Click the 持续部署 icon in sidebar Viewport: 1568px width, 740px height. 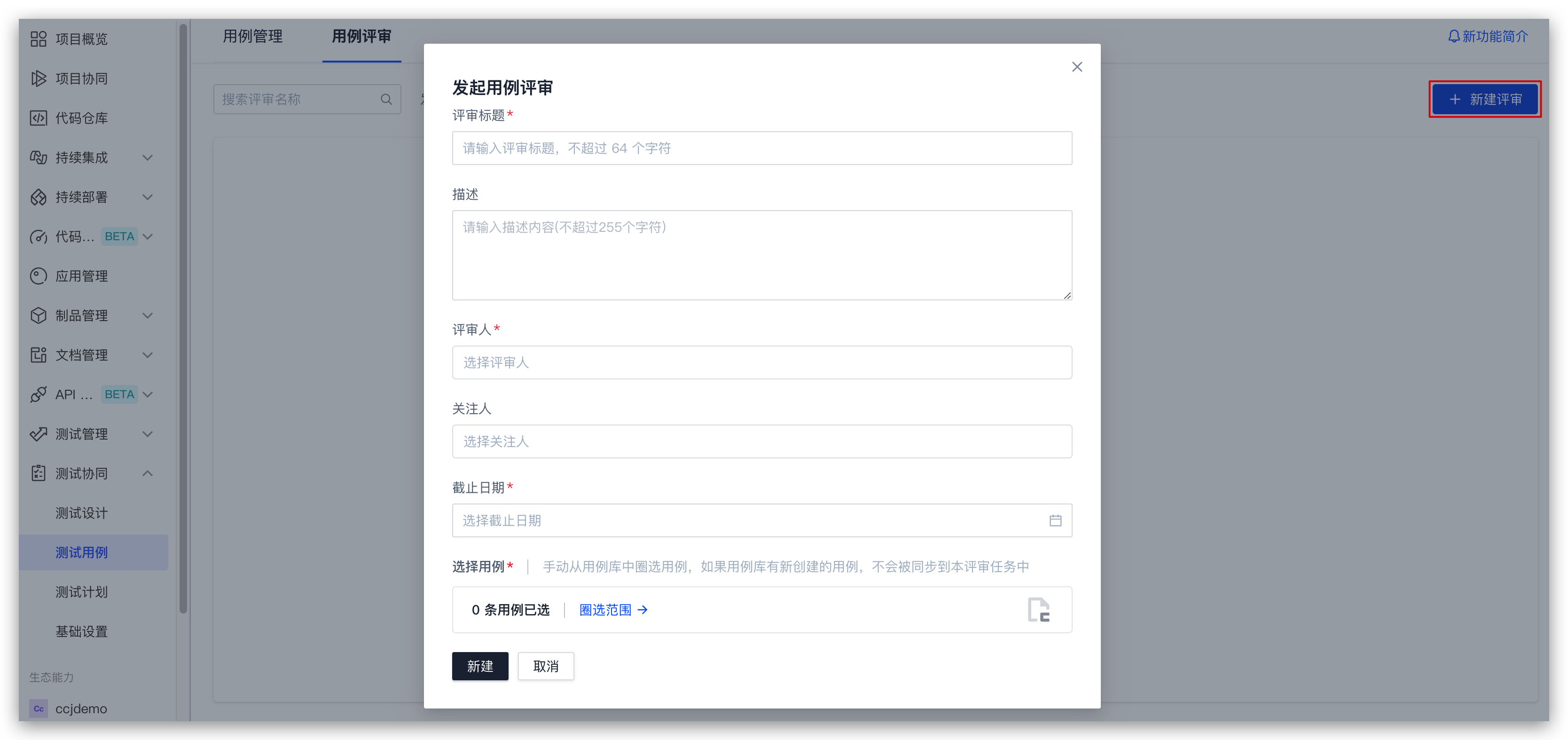(39, 197)
